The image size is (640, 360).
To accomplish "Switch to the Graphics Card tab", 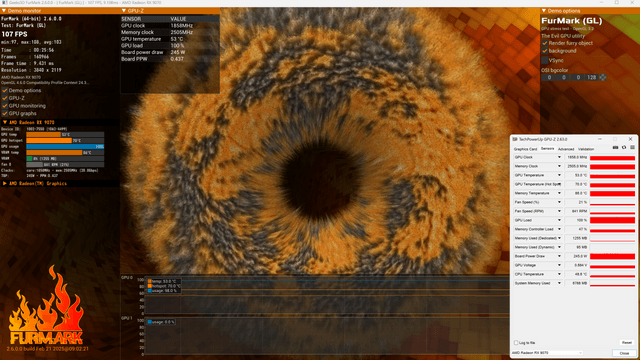I will (525, 149).
